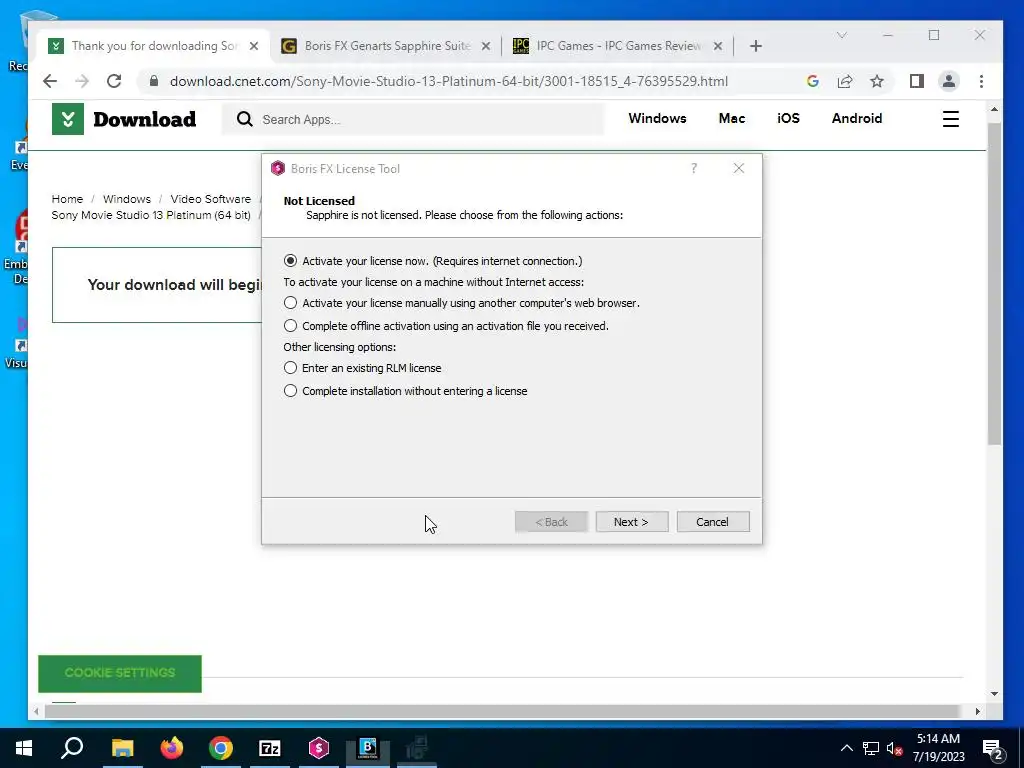Open File Explorer from taskbar
Image resolution: width=1024 pixels, height=768 pixels.
pos(122,748)
